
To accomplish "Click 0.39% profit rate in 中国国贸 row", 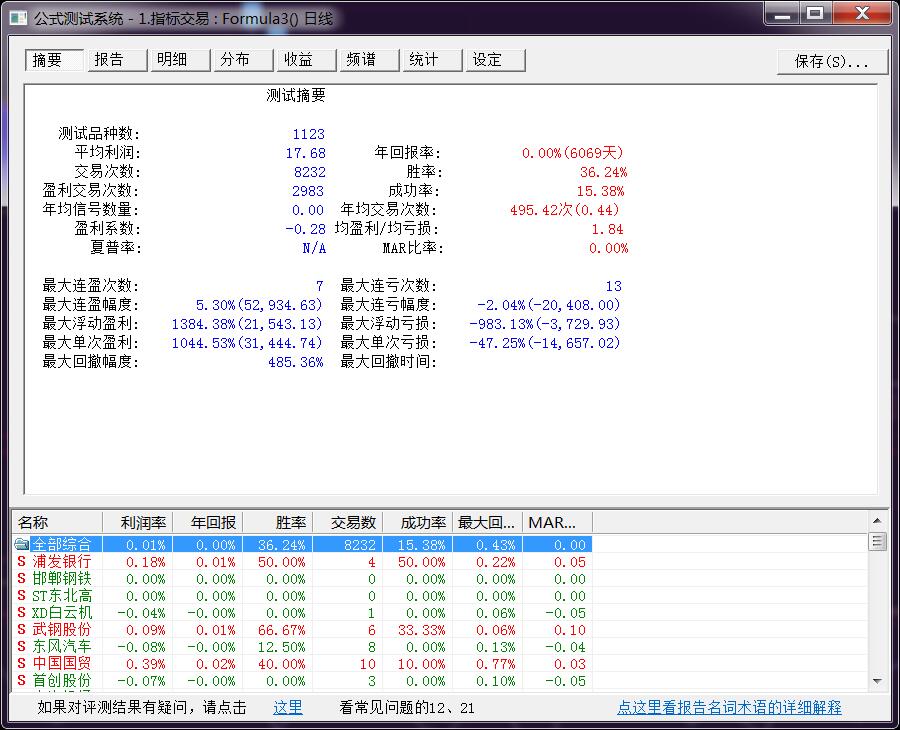I will (146, 664).
